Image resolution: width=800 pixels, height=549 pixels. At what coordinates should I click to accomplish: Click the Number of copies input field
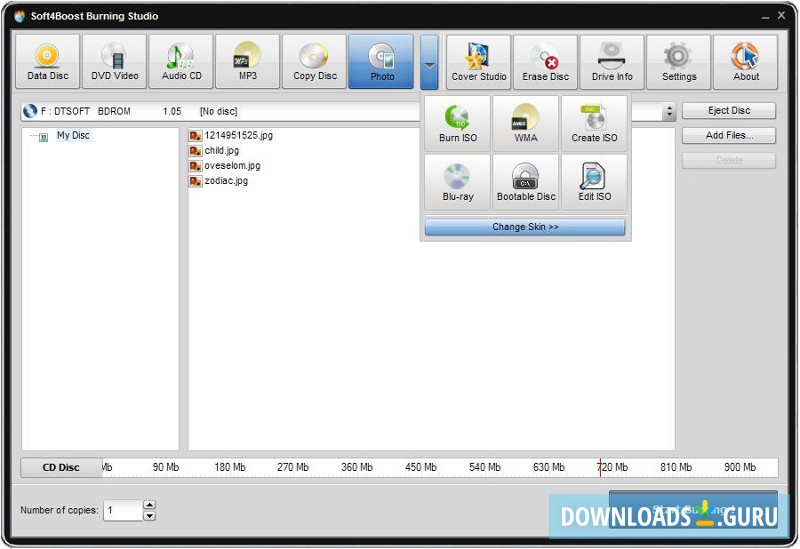(x=123, y=510)
